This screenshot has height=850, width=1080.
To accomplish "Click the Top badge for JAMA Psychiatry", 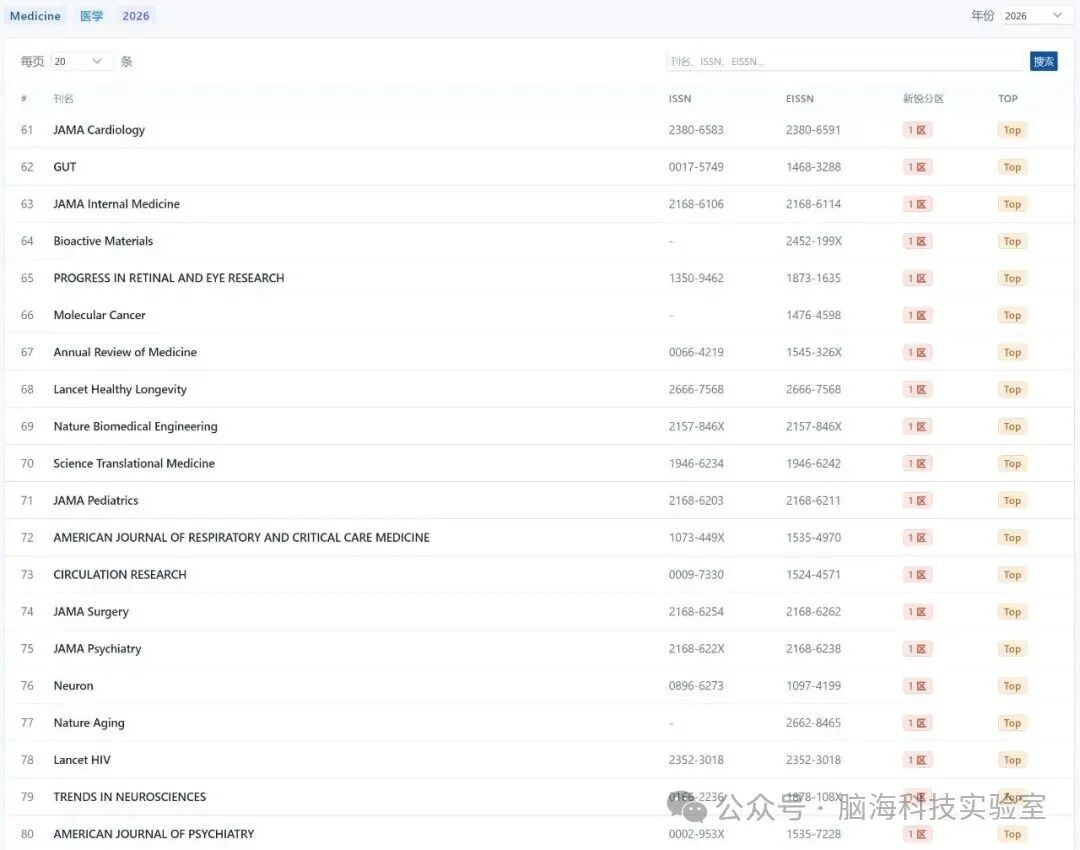I will (1012, 649).
